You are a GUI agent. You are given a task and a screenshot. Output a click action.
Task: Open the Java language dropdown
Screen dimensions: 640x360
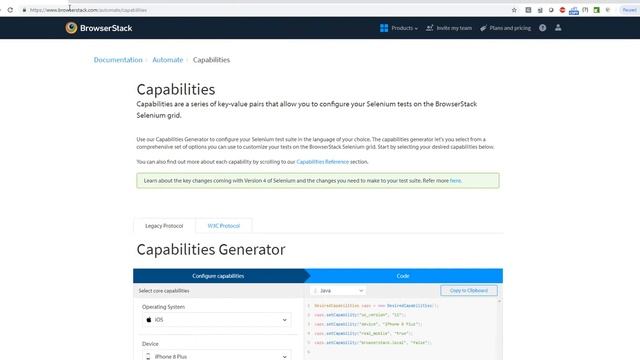(x=338, y=291)
